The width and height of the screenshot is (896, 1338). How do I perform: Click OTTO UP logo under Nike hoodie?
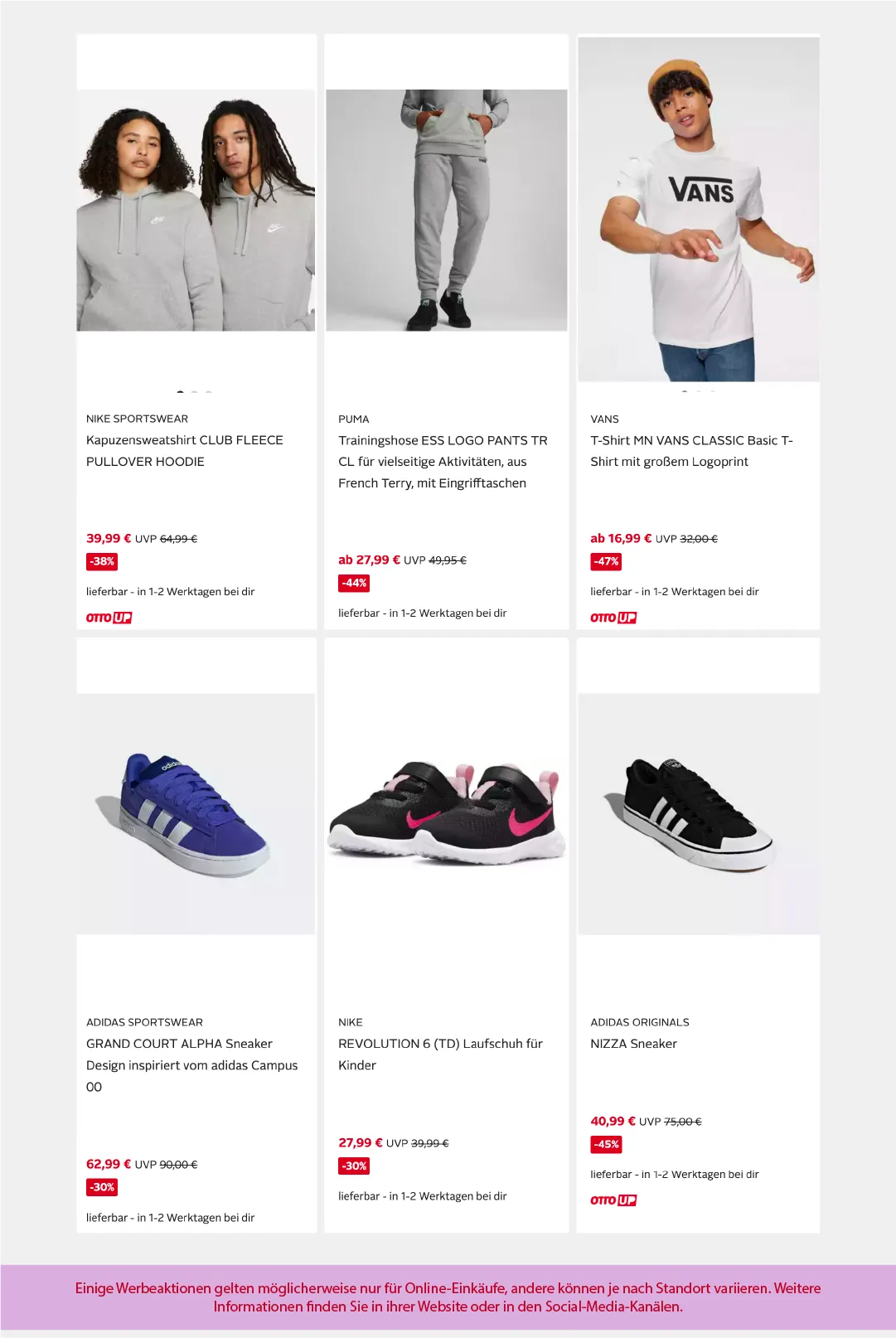[x=109, y=618]
